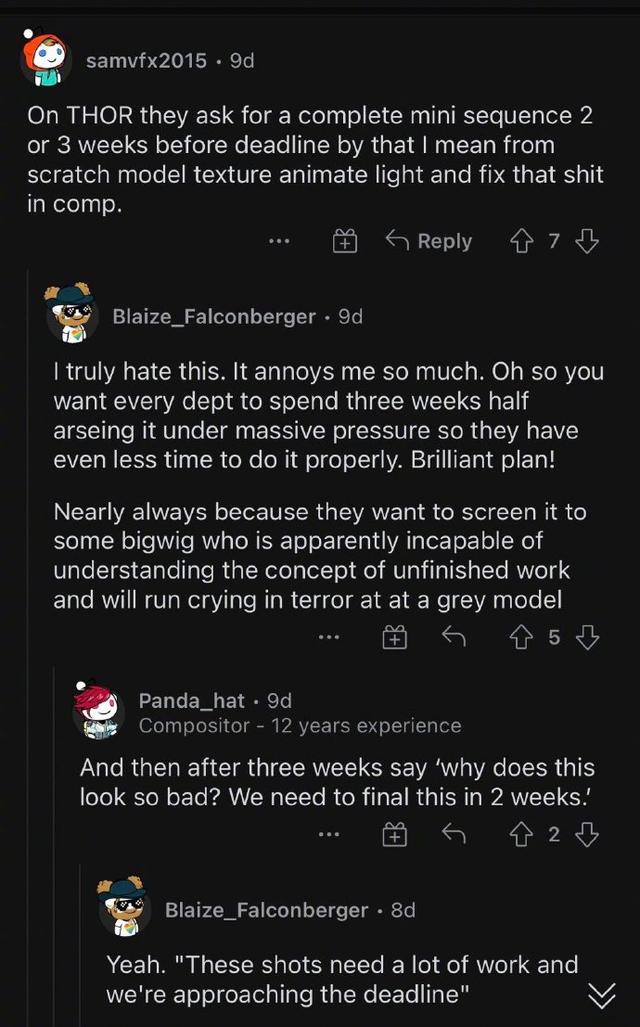This screenshot has width=640, height=1027.
Task: Click Blaize_Falconberger's avatar on 9d comment
Action: coord(71,314)
